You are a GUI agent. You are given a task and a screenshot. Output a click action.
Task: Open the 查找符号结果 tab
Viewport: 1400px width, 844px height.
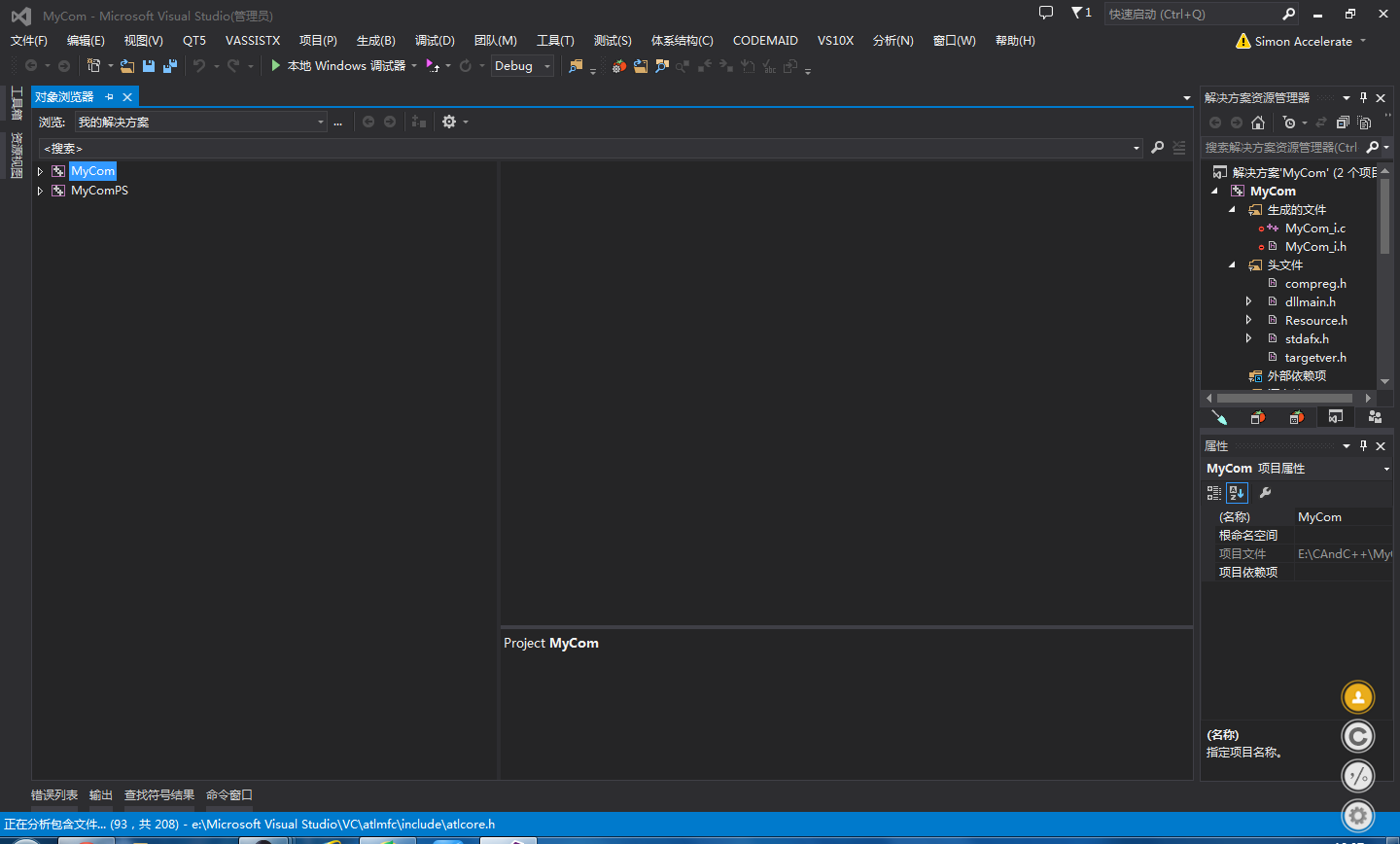pyautogui.click(x=159, y=795)
